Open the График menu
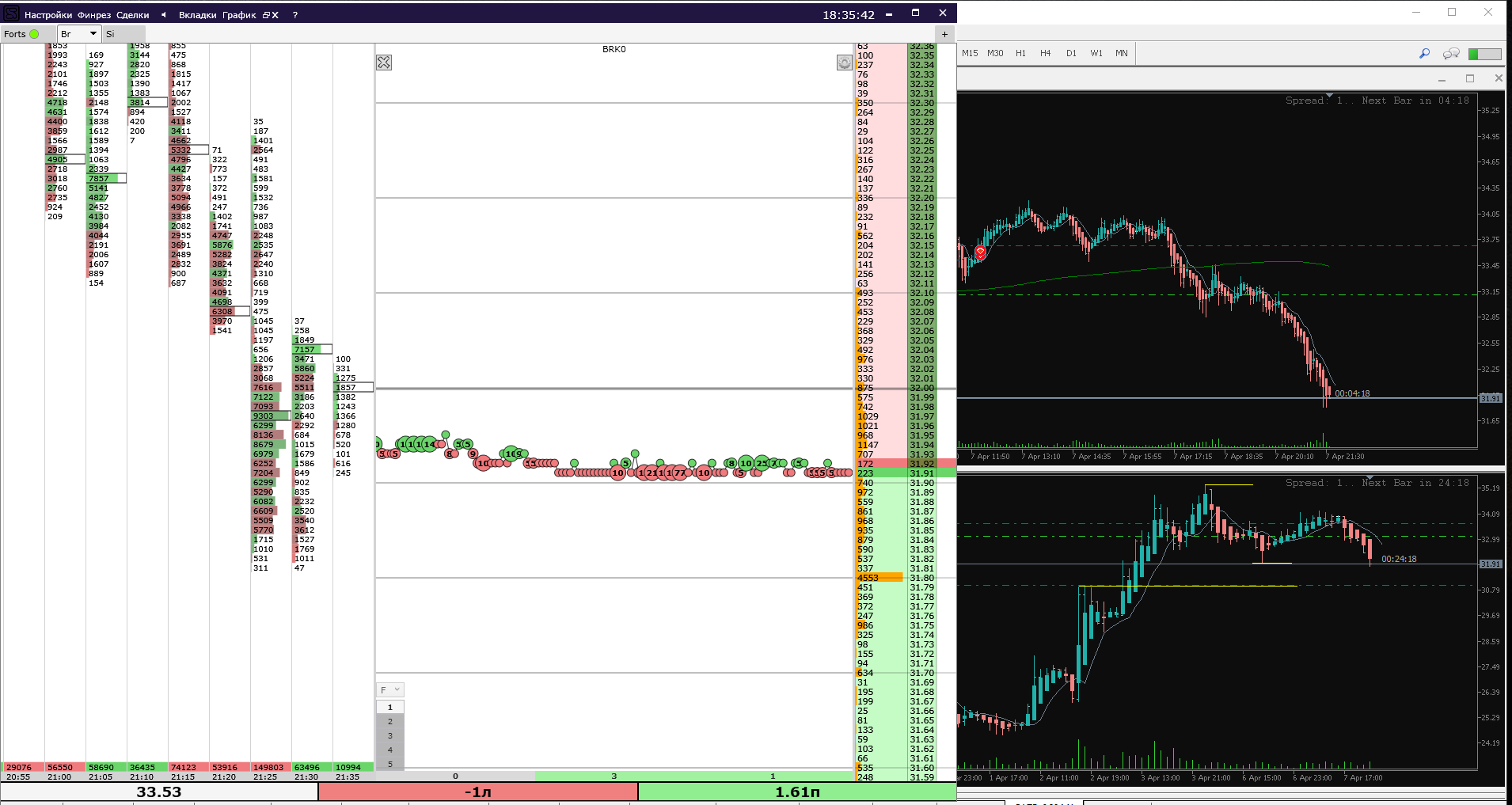Image resolution: width=1512 pixels, height=805 pixels. point(239,15)
